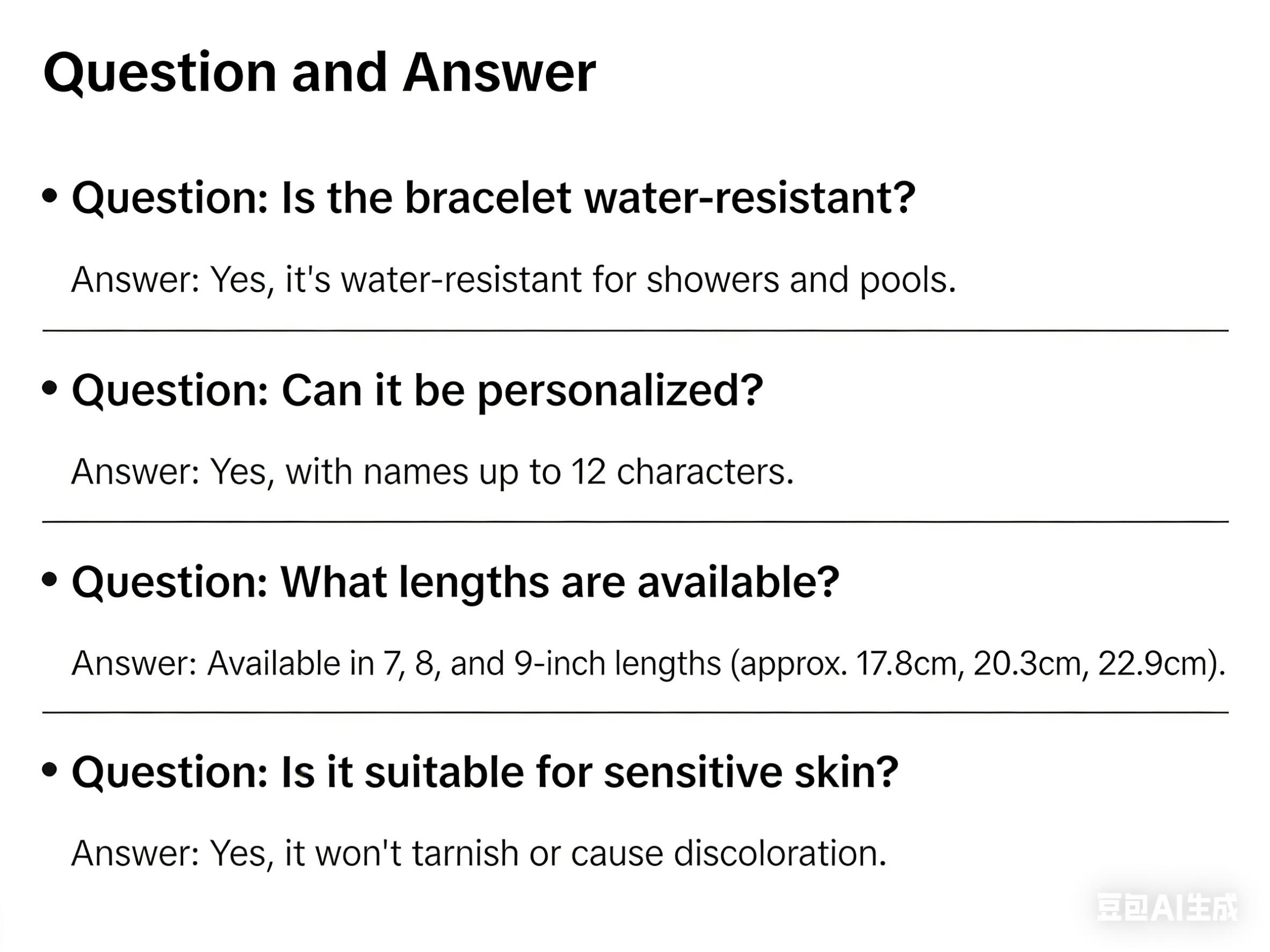Image resolution: width=1270 pixels, height=952 pixels.
Task: Click the divider line below the lengths answer
Action: 635,713
